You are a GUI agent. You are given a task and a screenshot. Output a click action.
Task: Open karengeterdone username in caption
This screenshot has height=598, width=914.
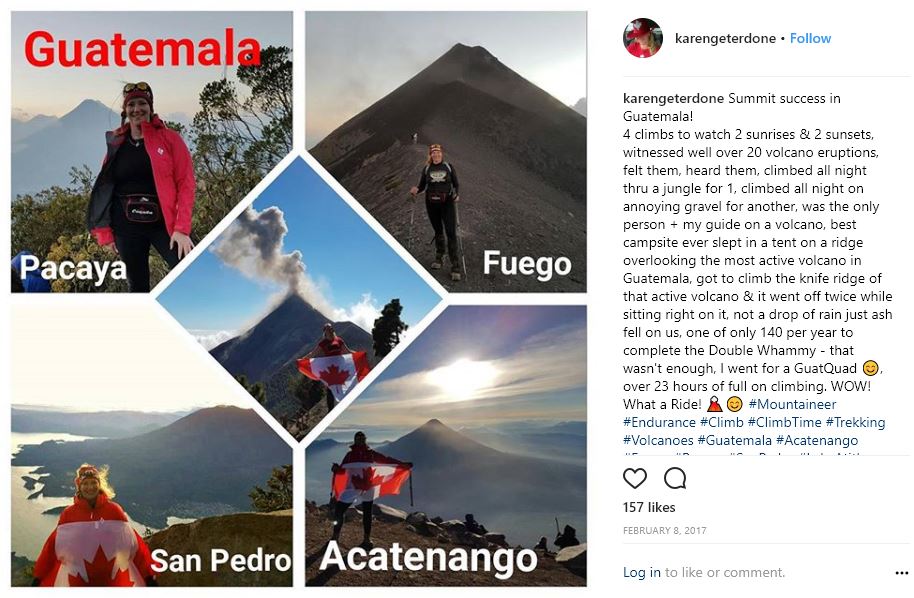(673, 99)
